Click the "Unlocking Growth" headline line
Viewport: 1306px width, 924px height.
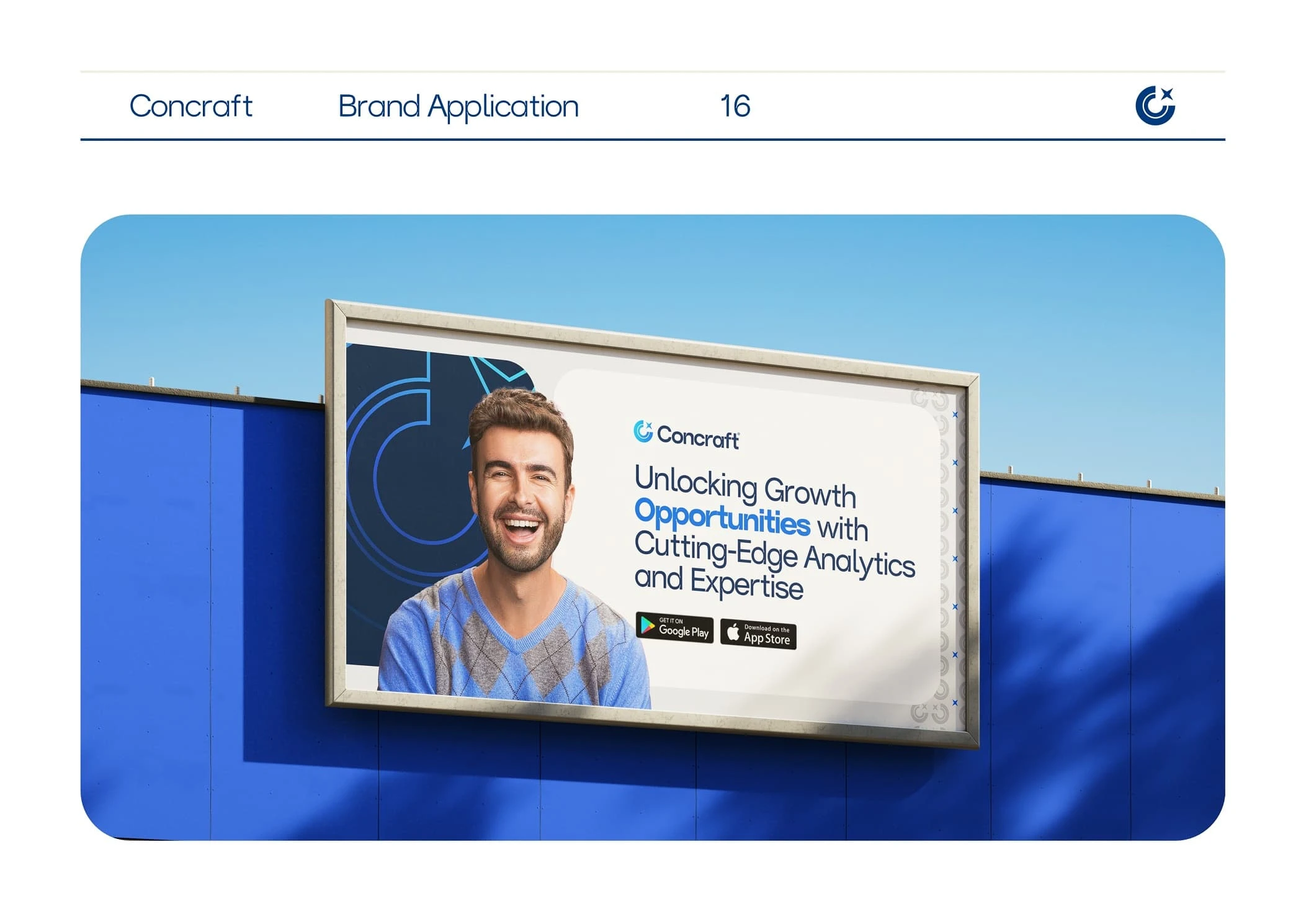click(x=745, y=487)
